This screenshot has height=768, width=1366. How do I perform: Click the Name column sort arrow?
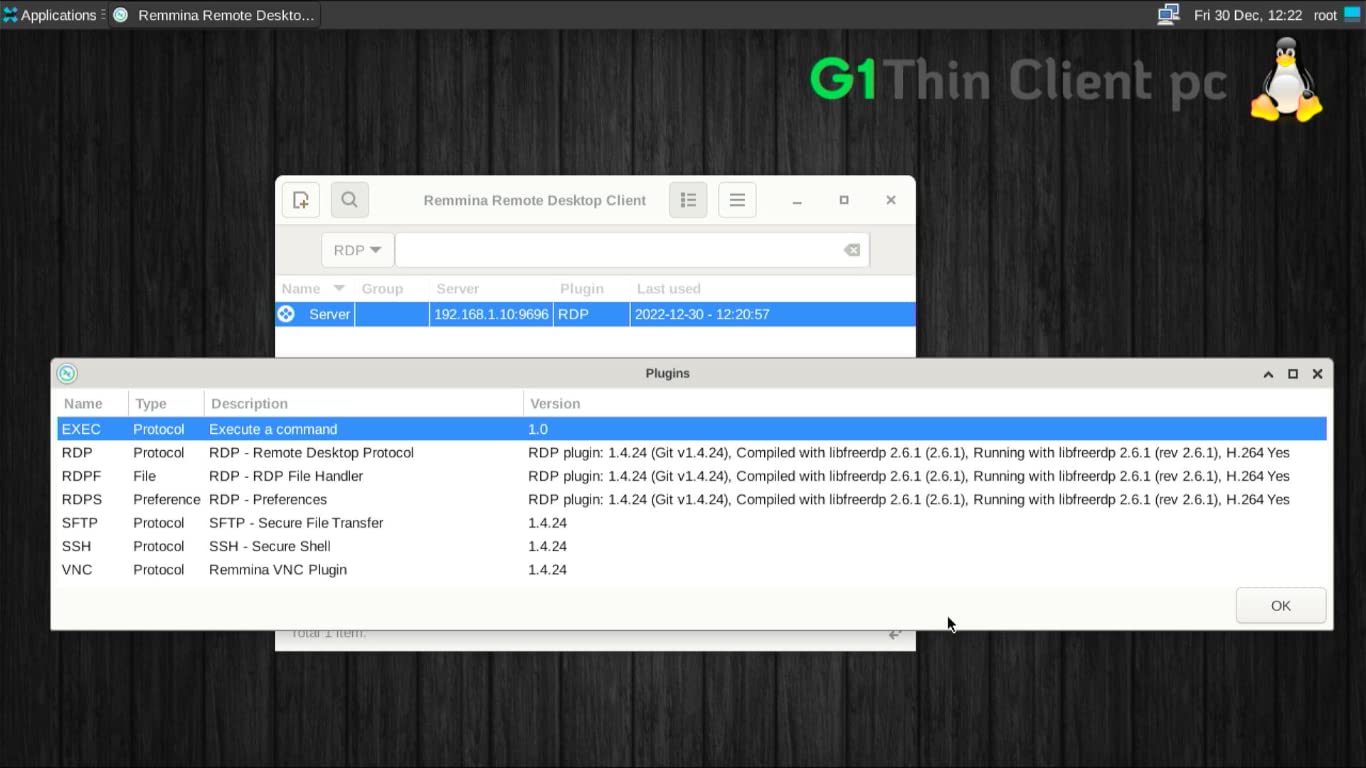coord(337,288)
